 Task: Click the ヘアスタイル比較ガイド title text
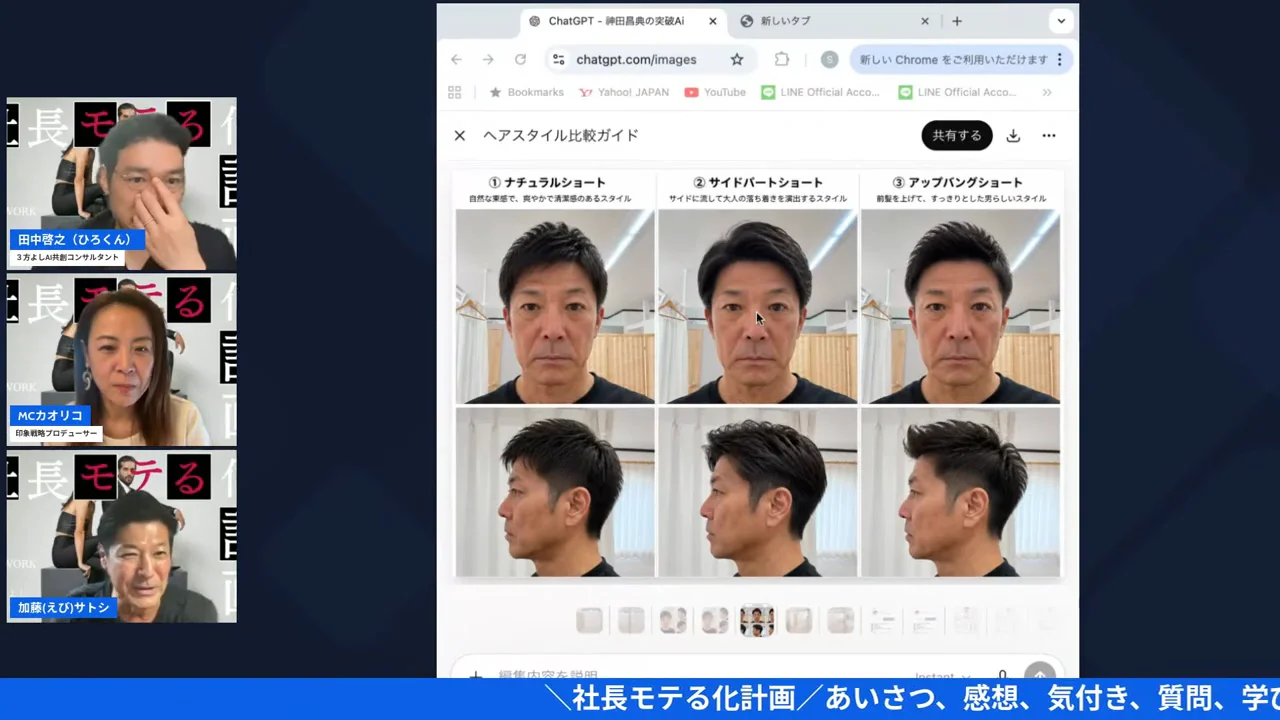(561, 136)
